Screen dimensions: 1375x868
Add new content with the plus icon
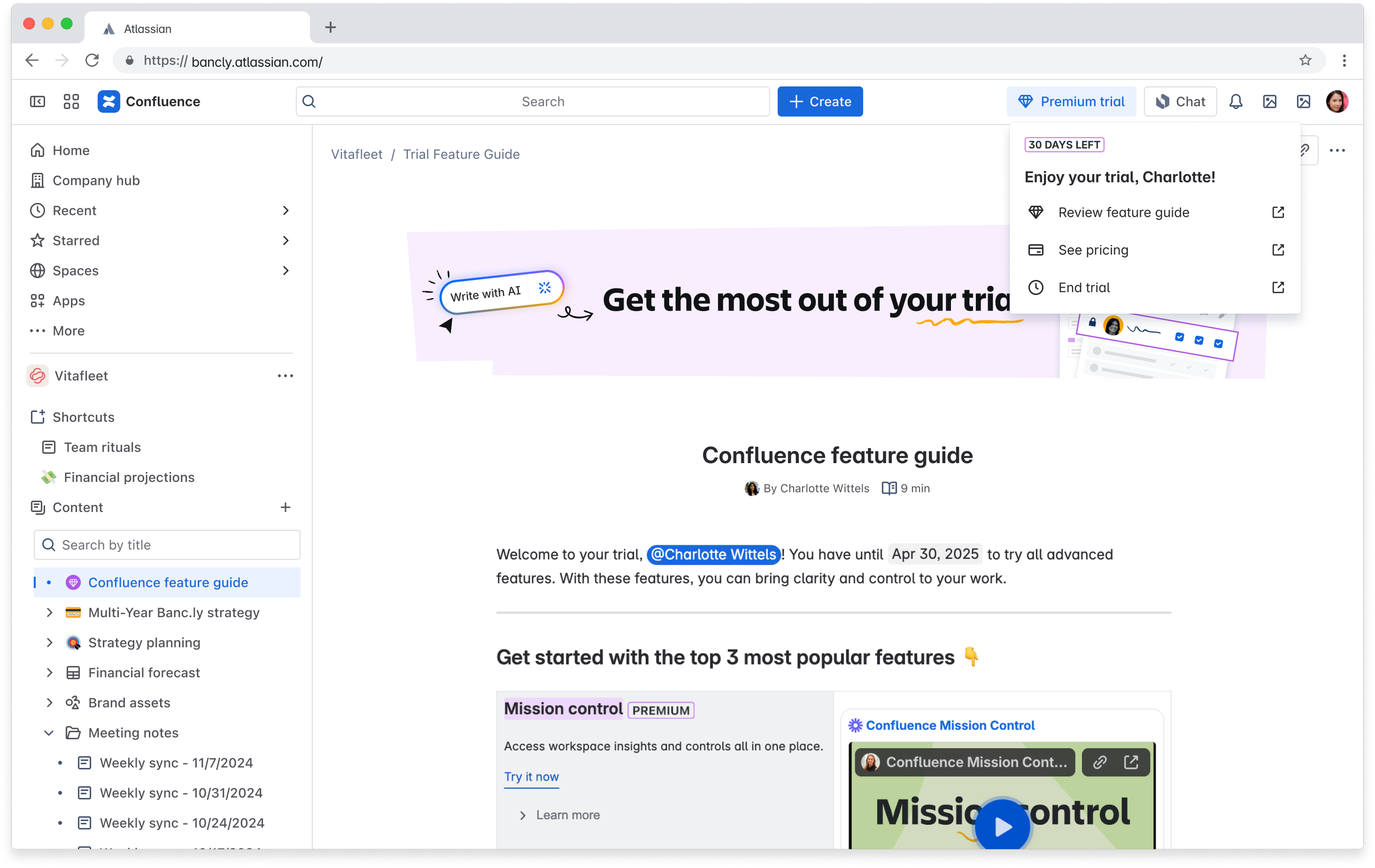285,507
